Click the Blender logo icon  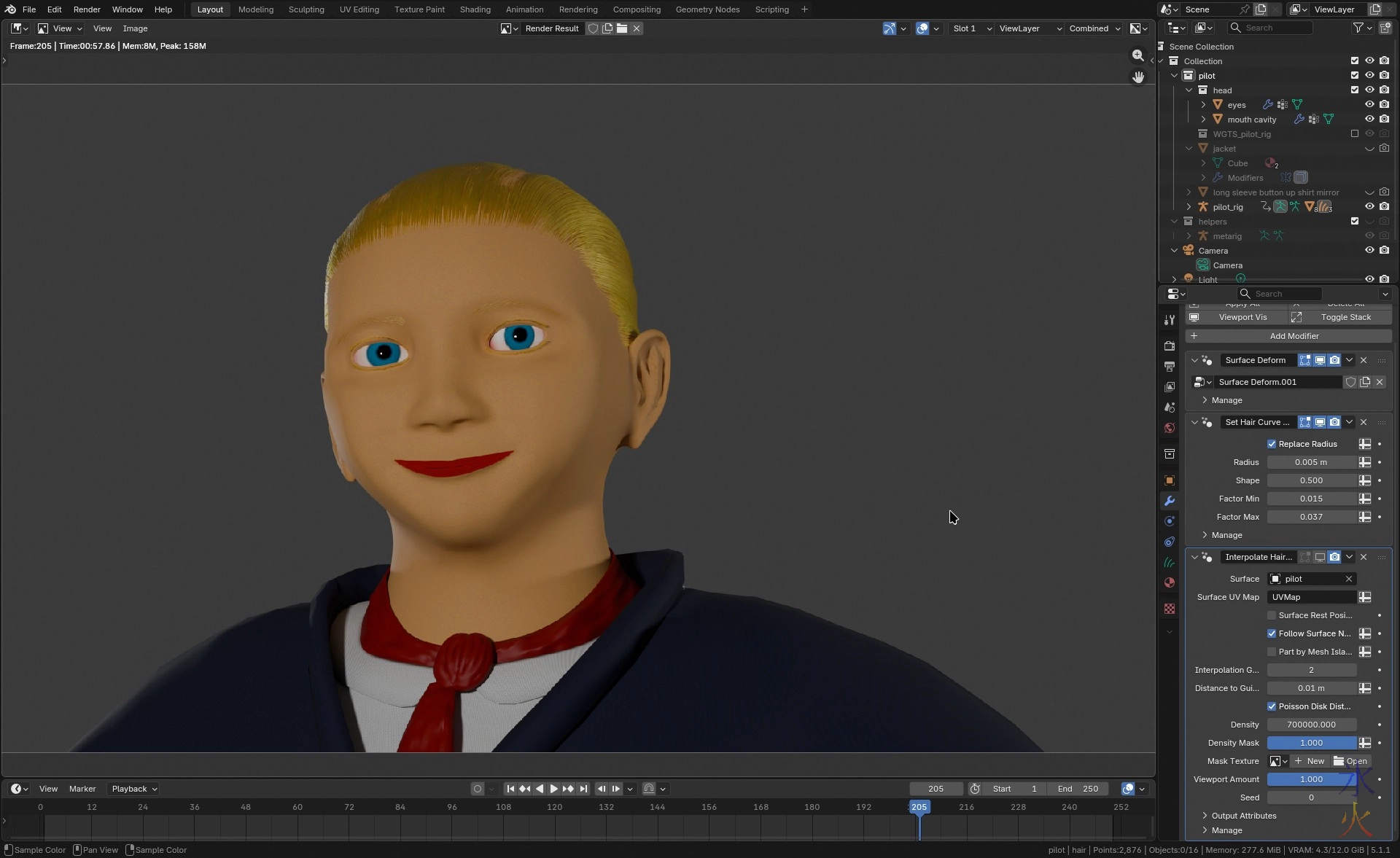click(10, 9)
